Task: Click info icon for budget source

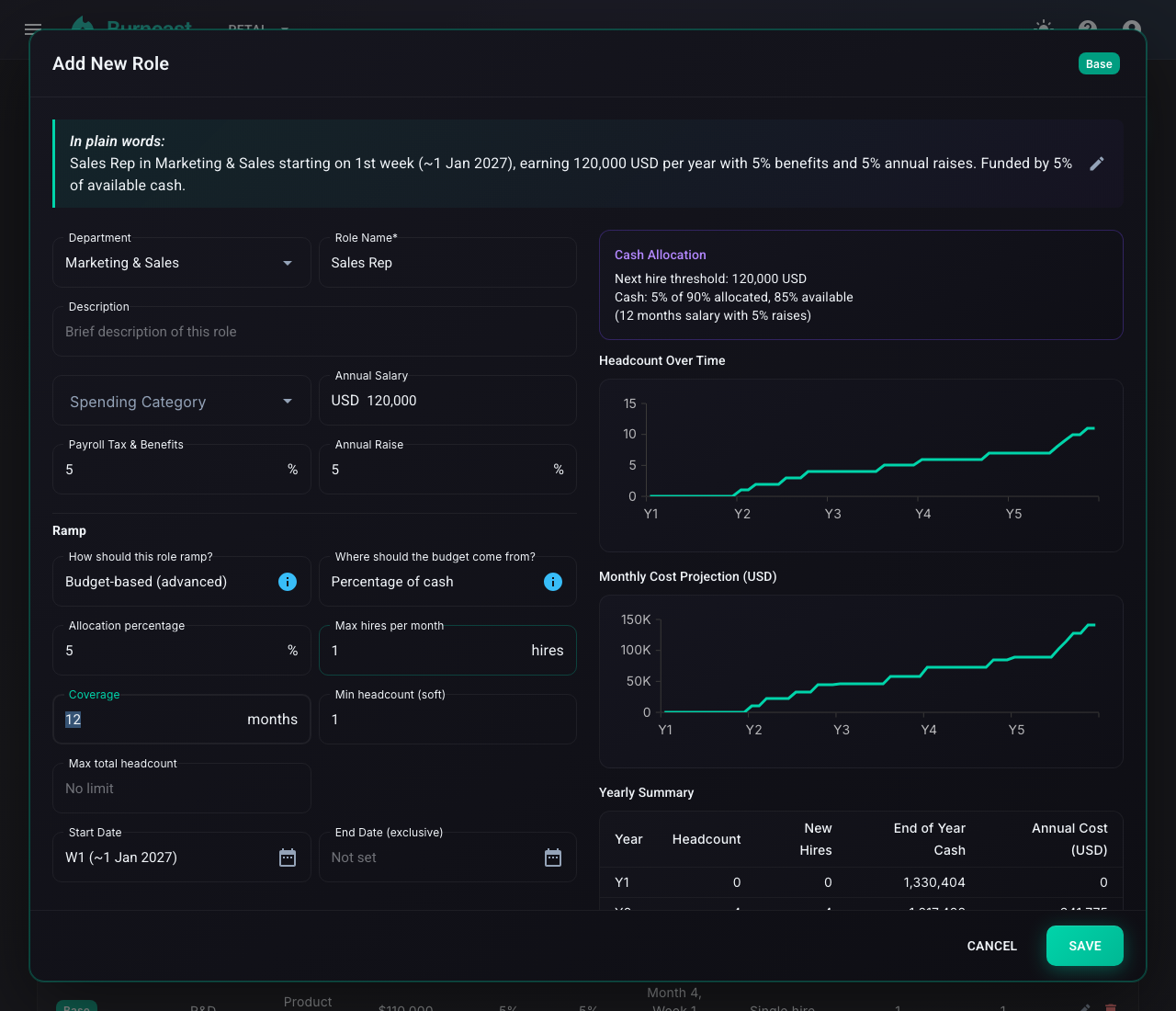Action: [x=553, y=582]
